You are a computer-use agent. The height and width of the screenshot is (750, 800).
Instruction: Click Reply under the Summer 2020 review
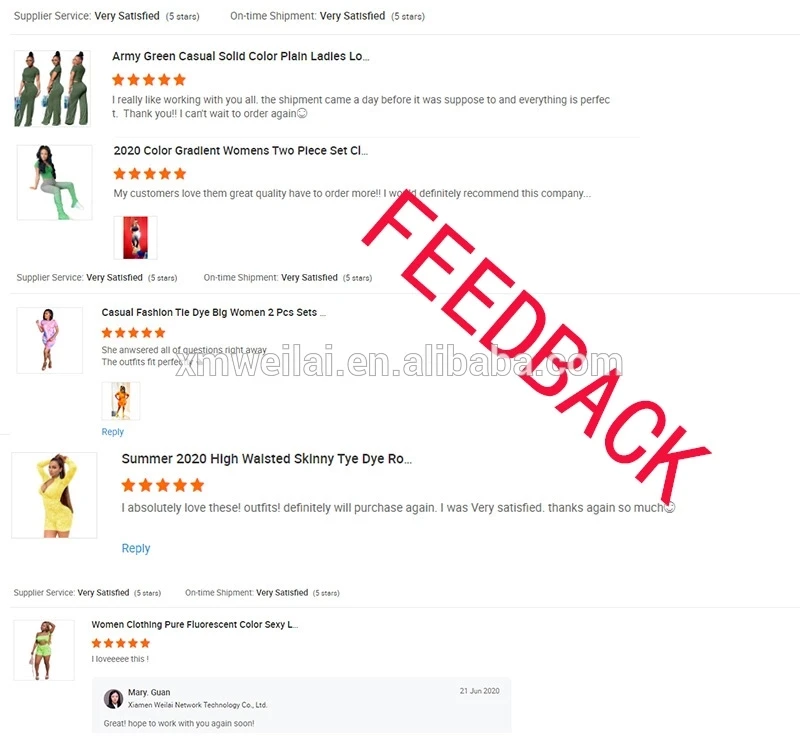[136, 548]
